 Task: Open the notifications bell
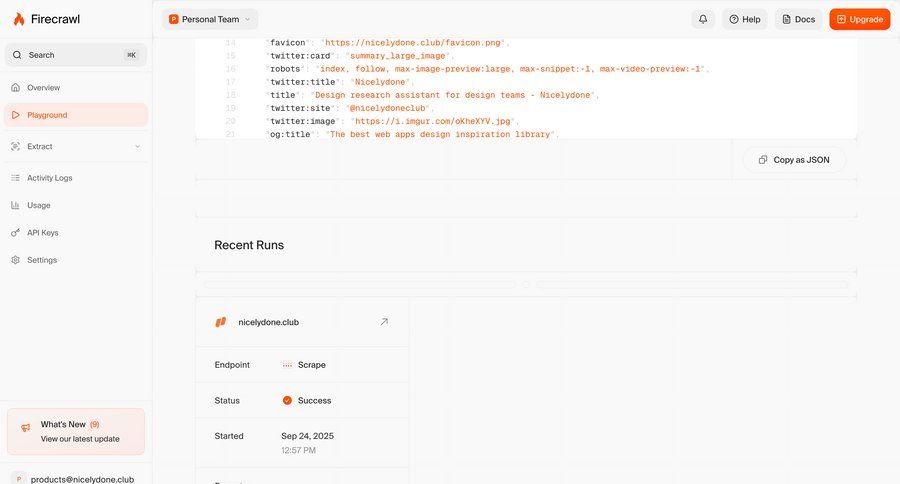703,19
